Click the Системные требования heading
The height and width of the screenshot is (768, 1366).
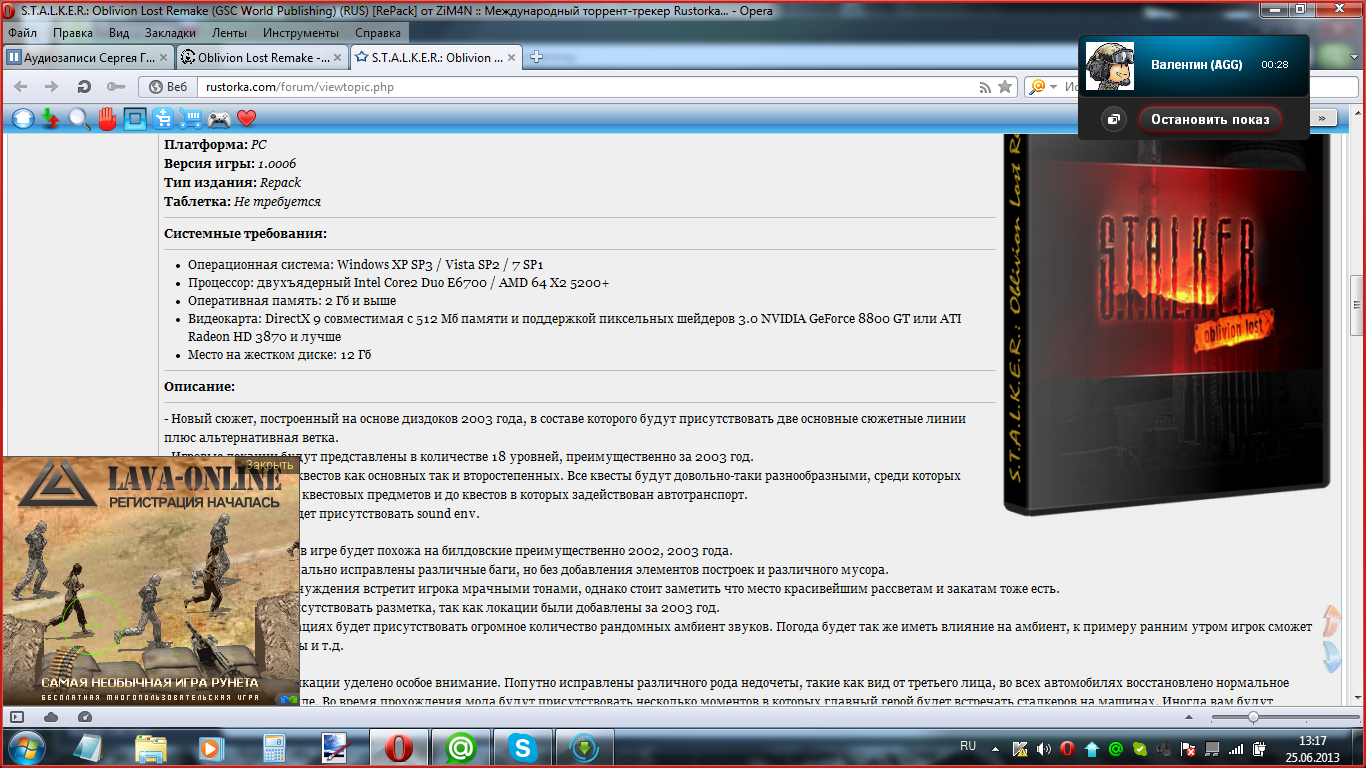[246, 234]
